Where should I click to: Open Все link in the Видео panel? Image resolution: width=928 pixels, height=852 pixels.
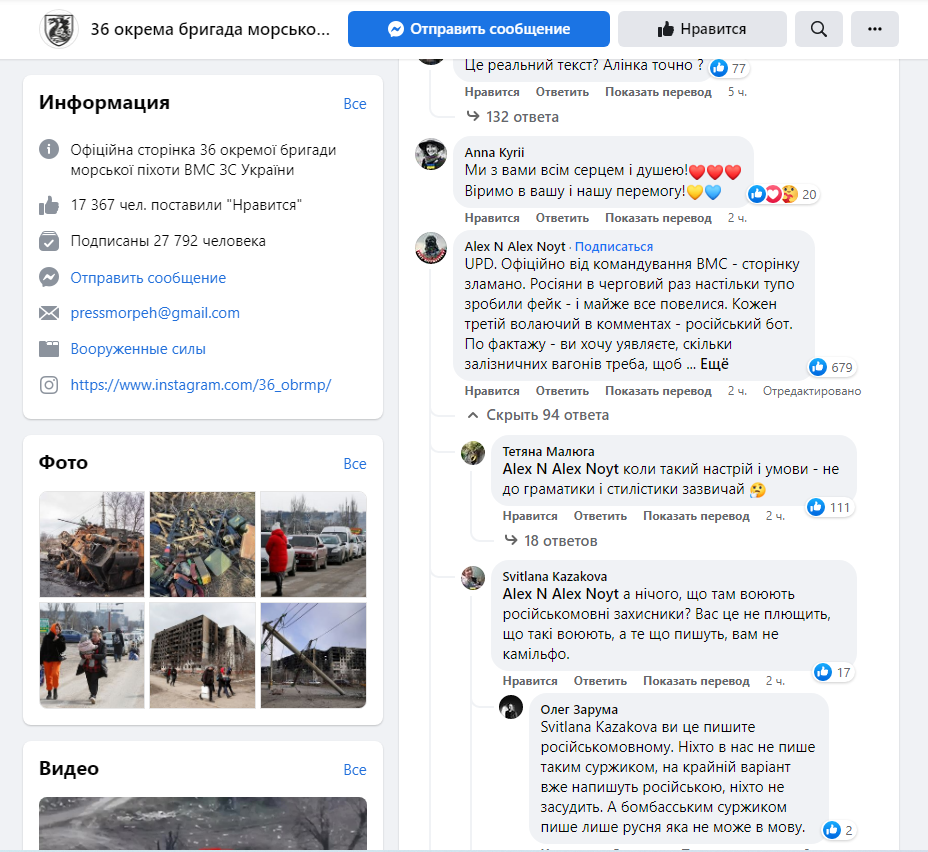click(x=355, y=770)
